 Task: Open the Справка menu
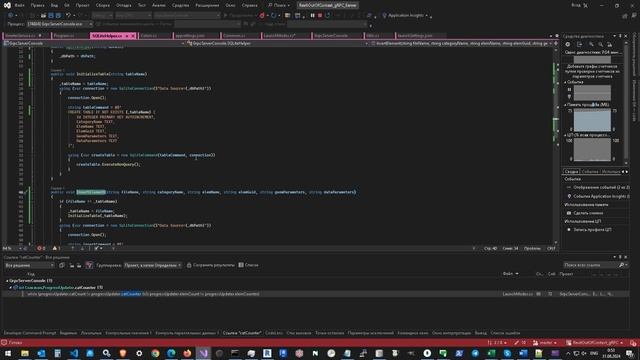(249, 5)
